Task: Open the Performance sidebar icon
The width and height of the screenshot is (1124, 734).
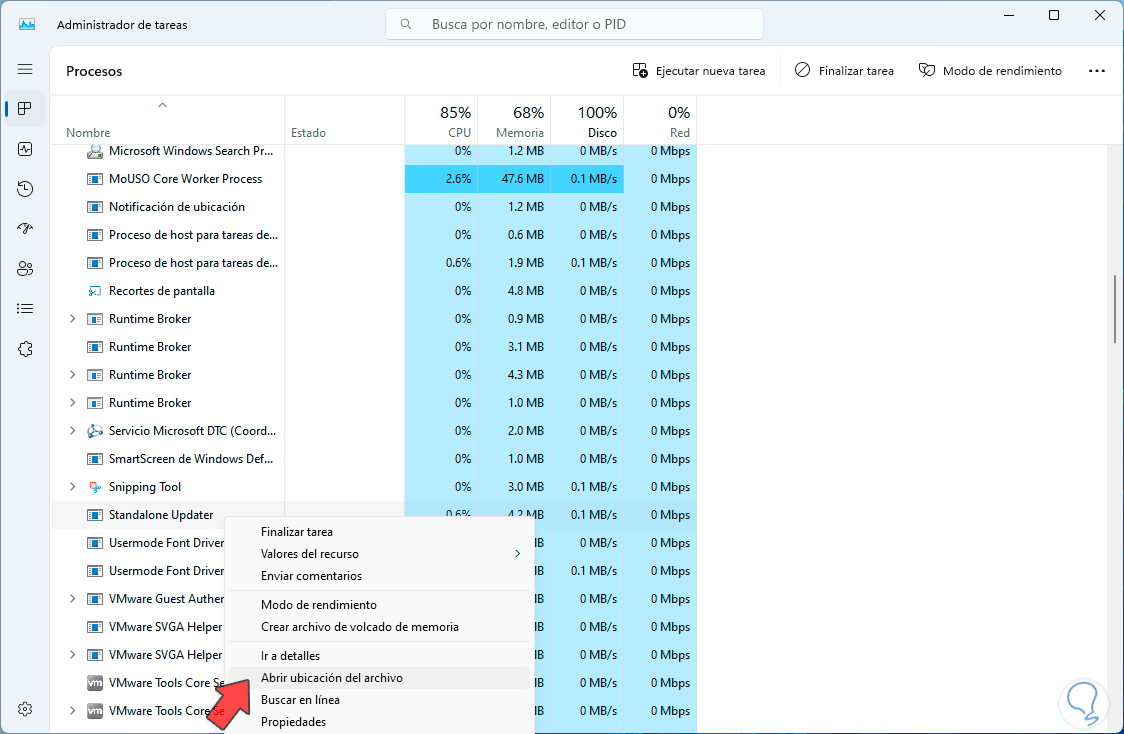Action: 25,149
